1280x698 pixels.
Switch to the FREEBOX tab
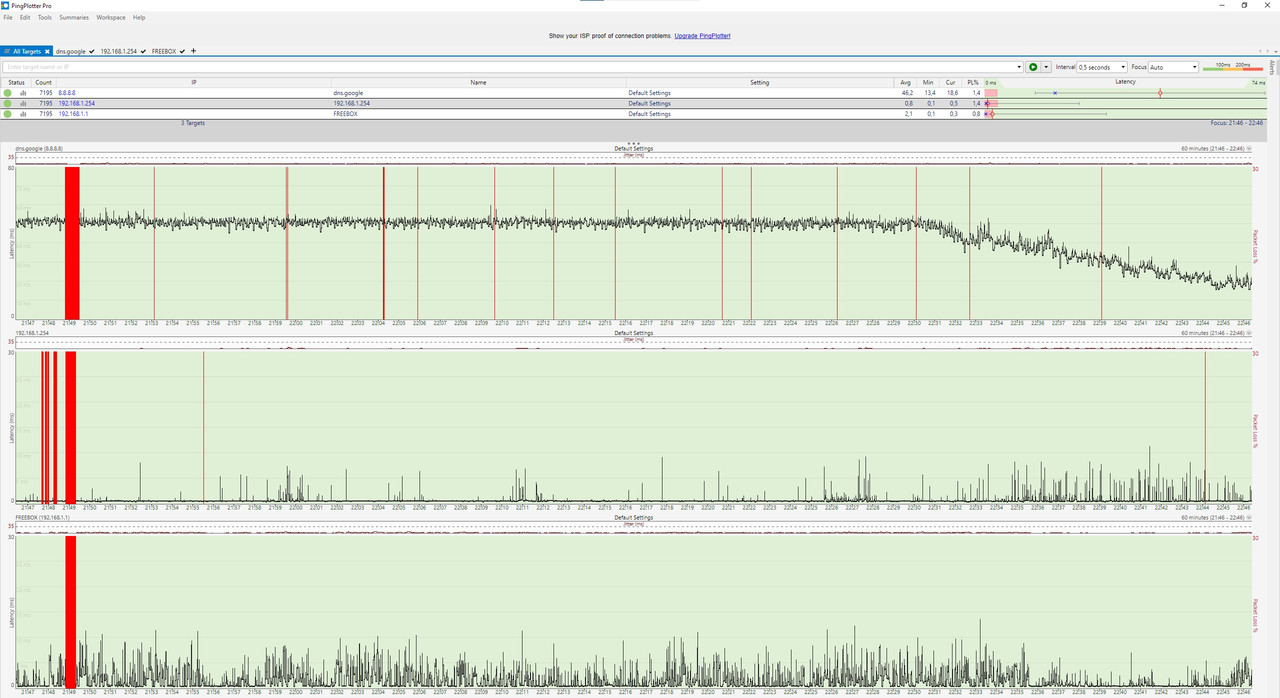point(168,51)
